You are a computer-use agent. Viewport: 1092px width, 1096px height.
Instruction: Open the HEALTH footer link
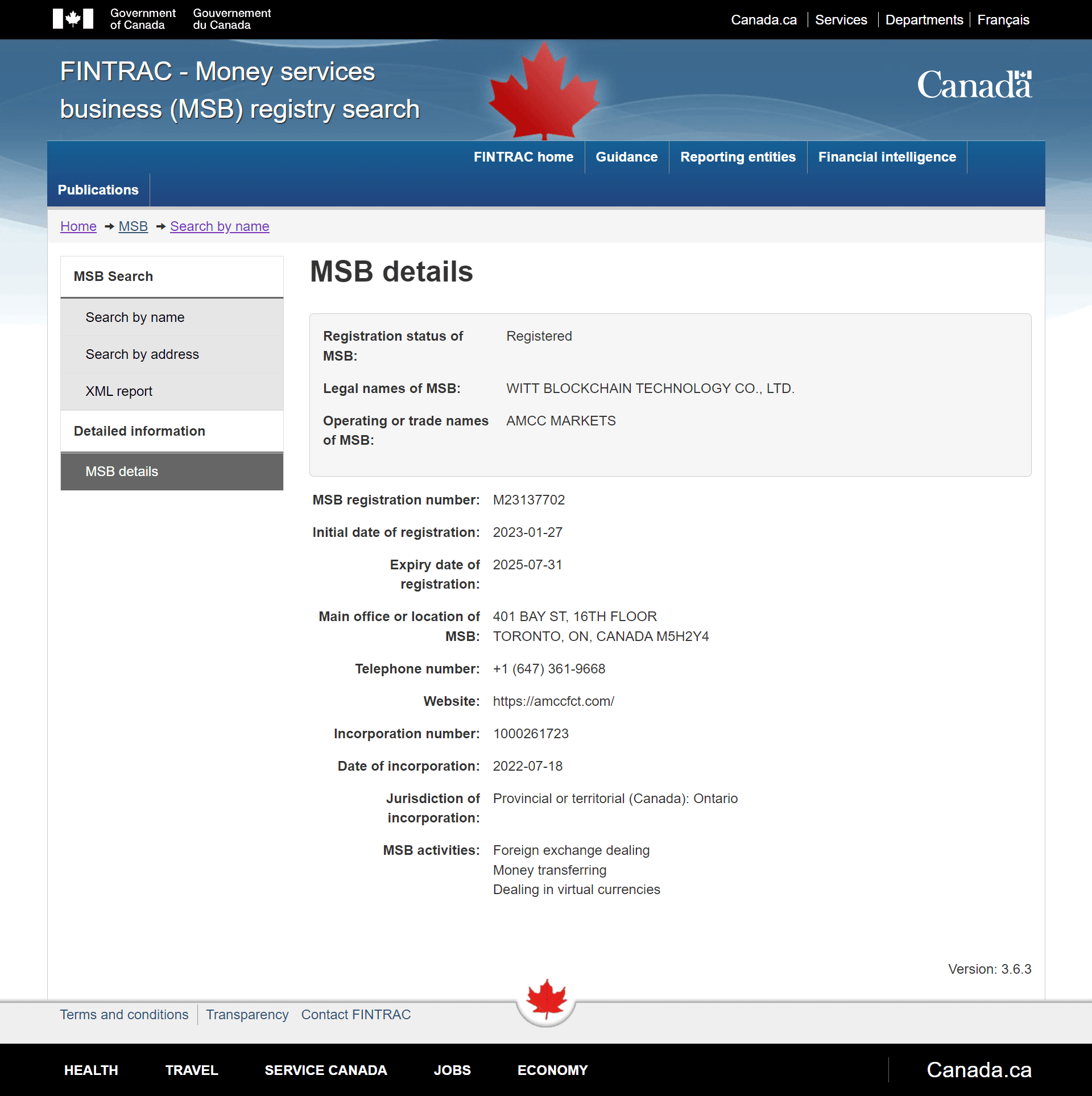tap(91, 1070)
